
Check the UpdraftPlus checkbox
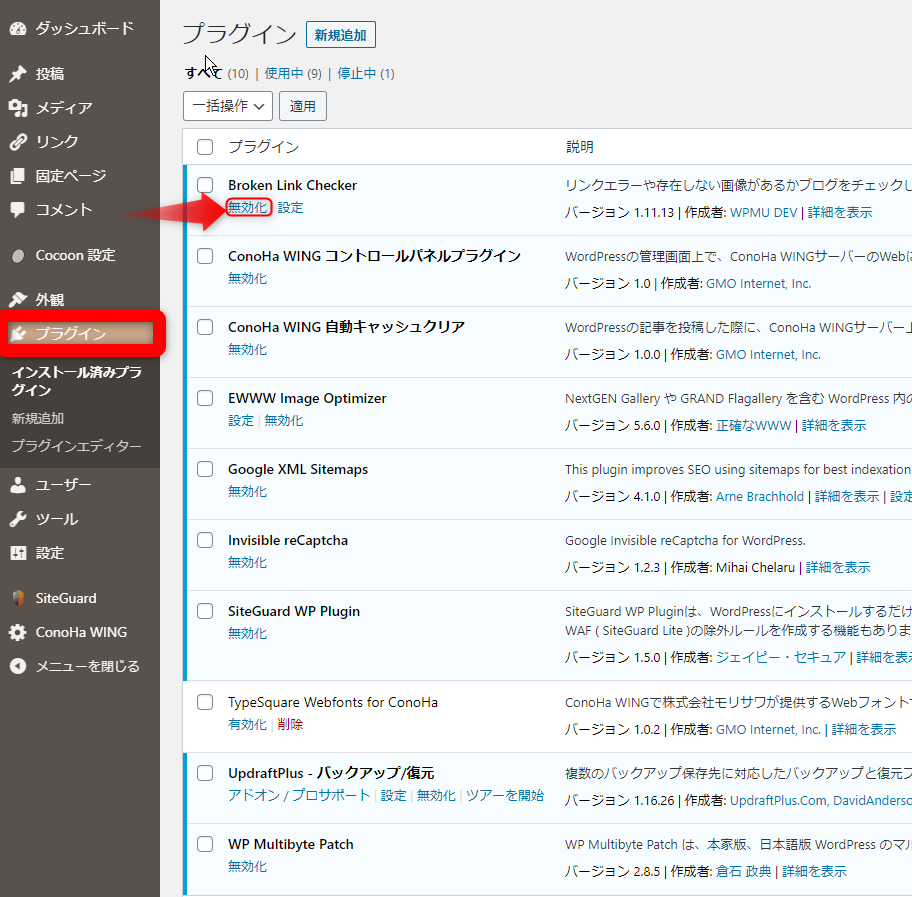pos(205,773)
